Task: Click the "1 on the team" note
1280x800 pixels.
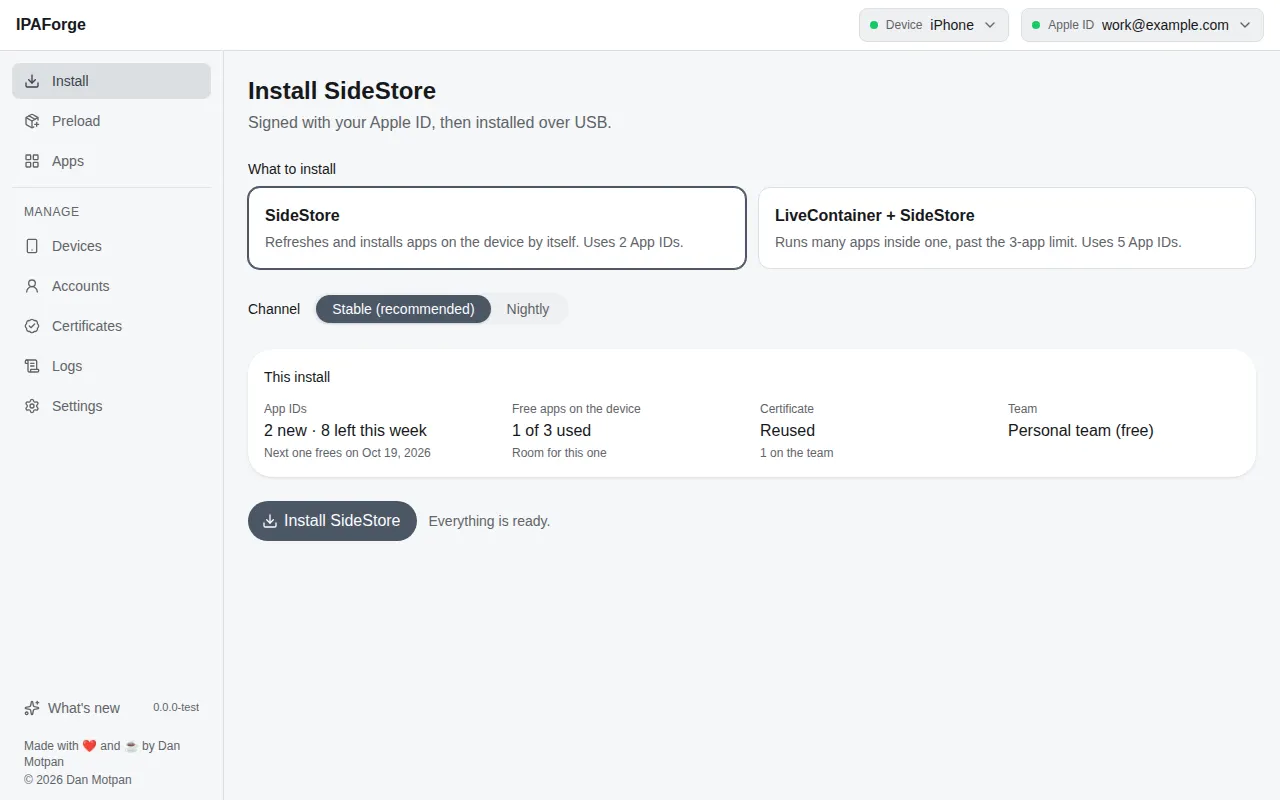Action: (796, 453)
